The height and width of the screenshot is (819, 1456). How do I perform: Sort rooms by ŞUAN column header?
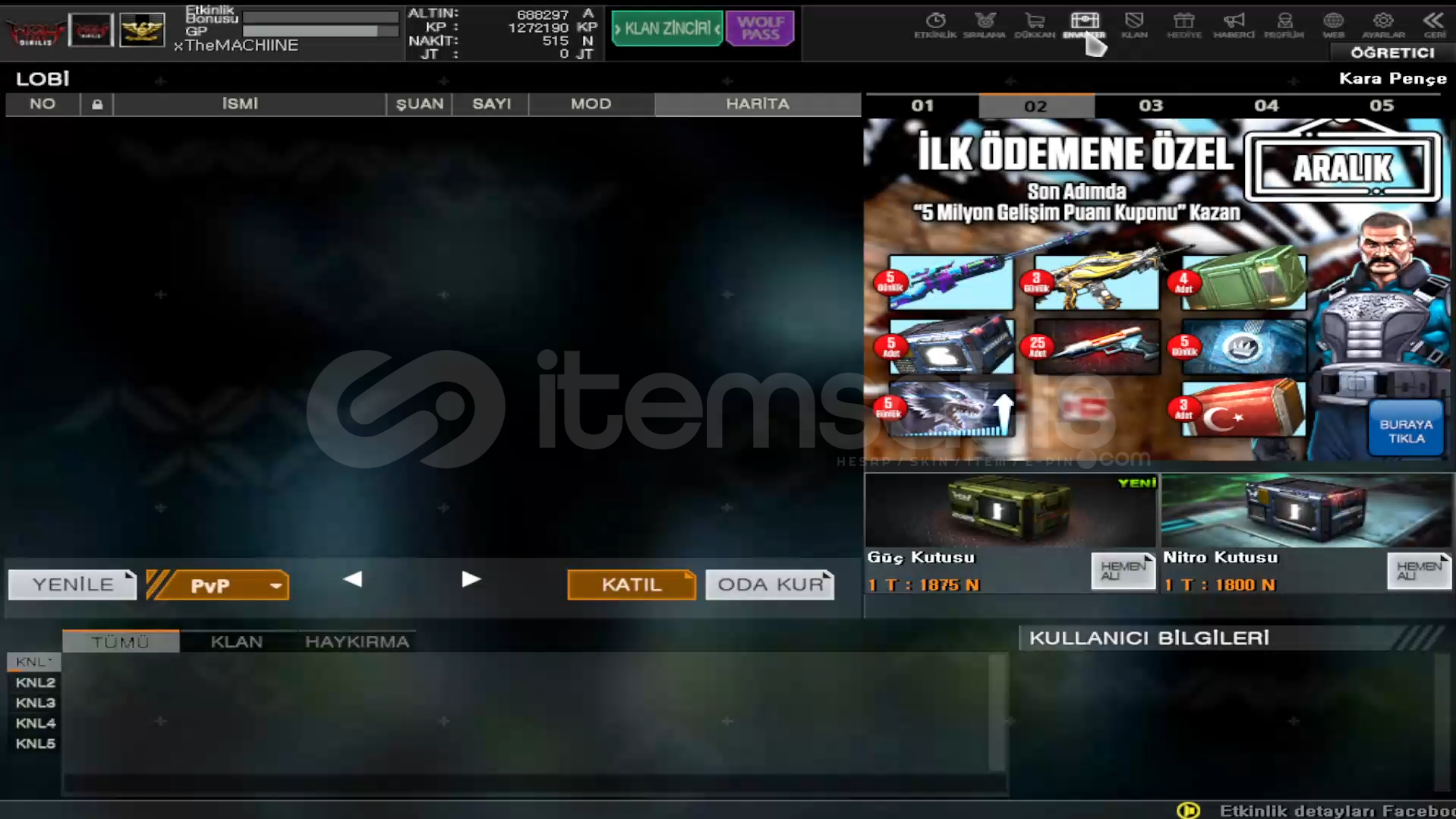419,104
